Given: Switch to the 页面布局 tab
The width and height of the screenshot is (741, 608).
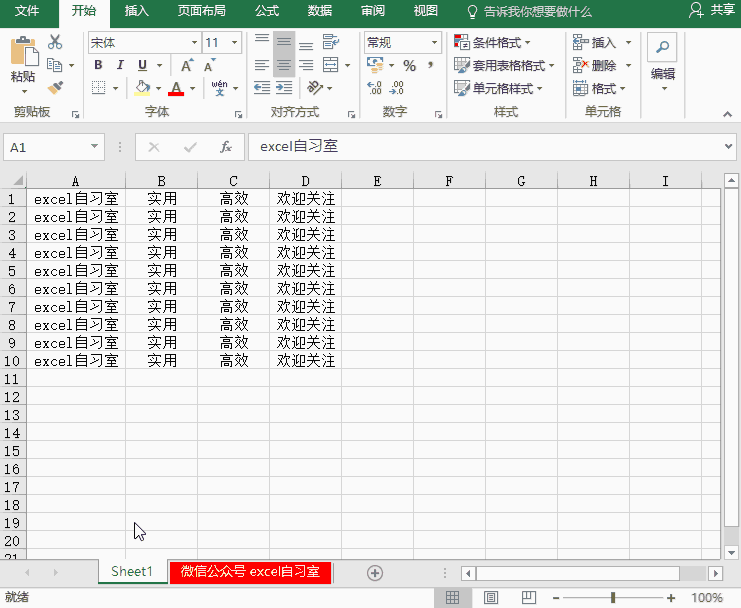Looking at the screenshot, I should click(x=202, y=11).
